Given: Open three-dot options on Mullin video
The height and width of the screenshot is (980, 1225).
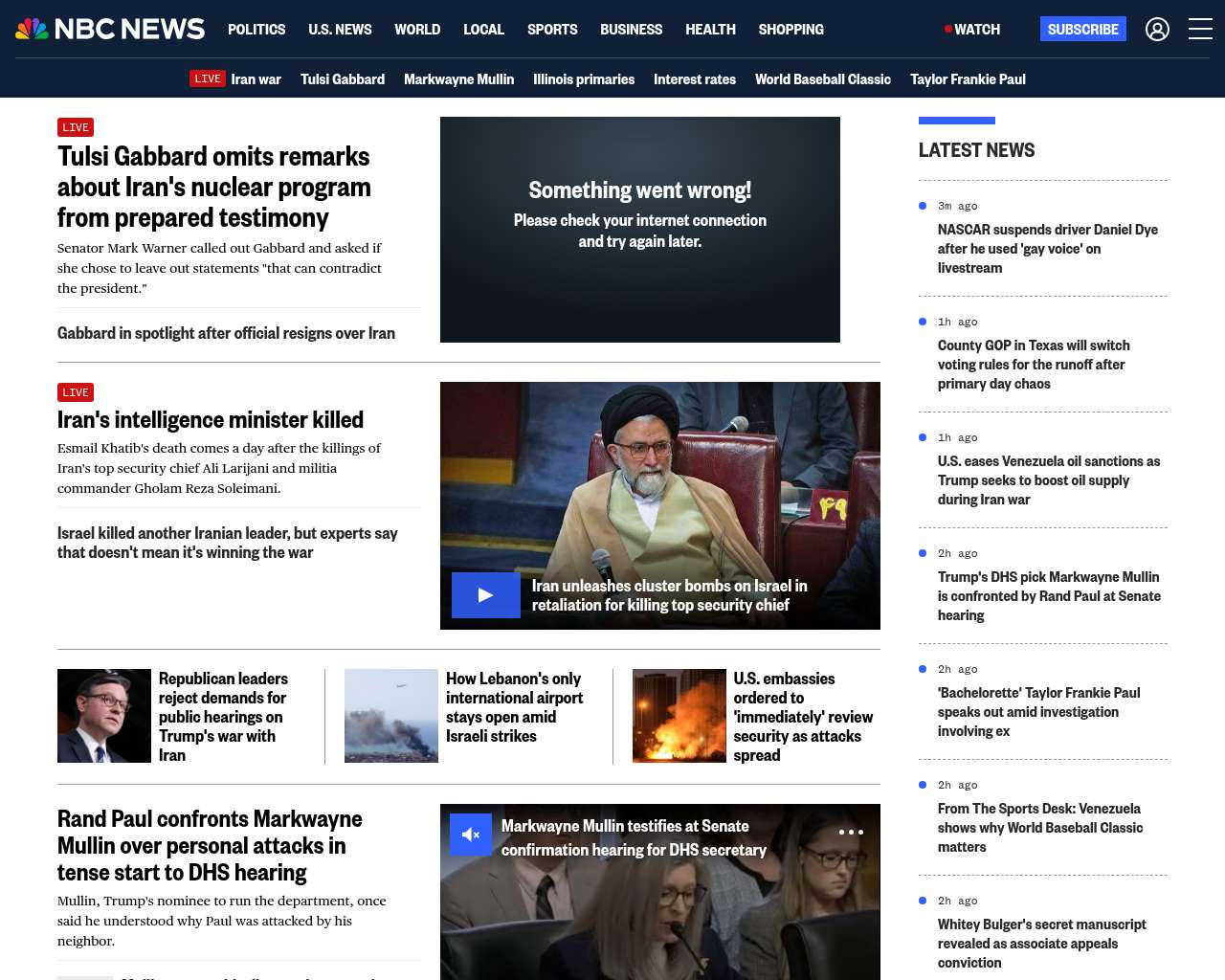Looking at the screenshot, I should pyautogui.click(x=851, y=832).
